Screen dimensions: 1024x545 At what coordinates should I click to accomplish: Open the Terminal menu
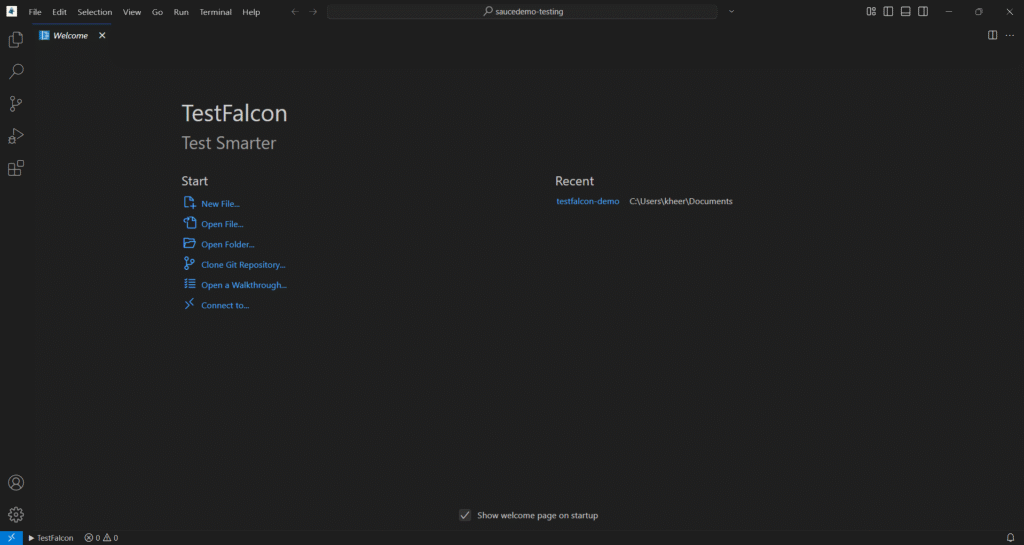pos(215,12)
